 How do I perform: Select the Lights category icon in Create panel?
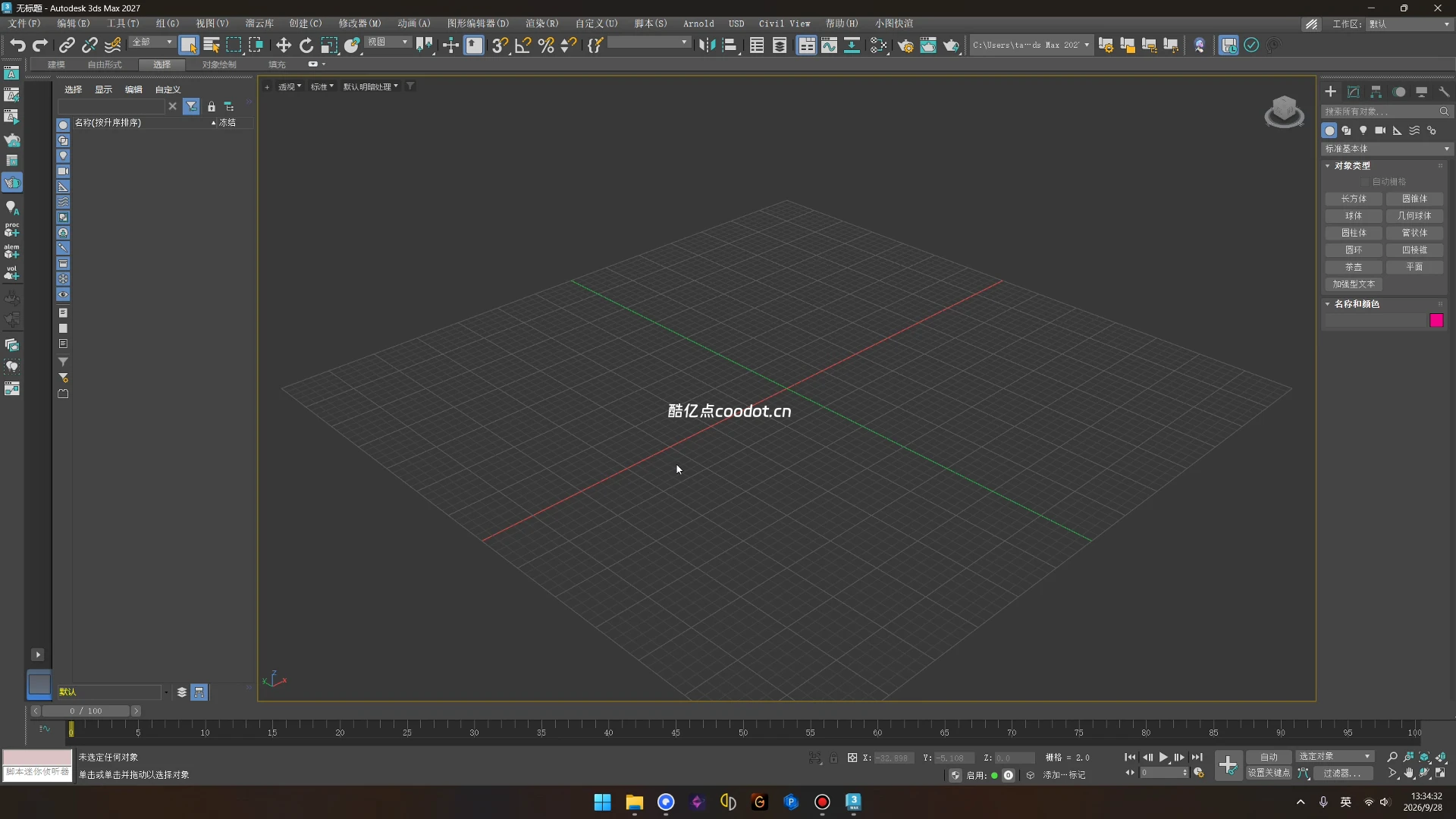[x=1363, y=130]
